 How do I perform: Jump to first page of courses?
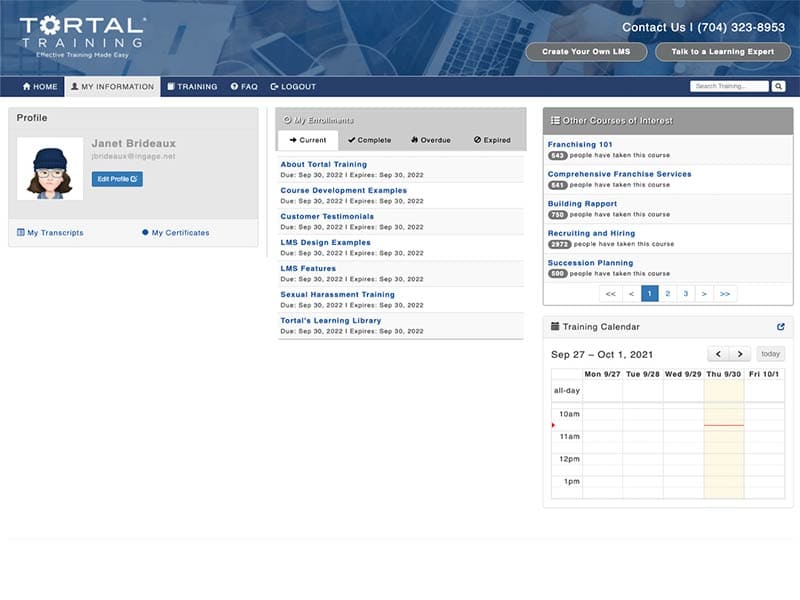[610, 294]
